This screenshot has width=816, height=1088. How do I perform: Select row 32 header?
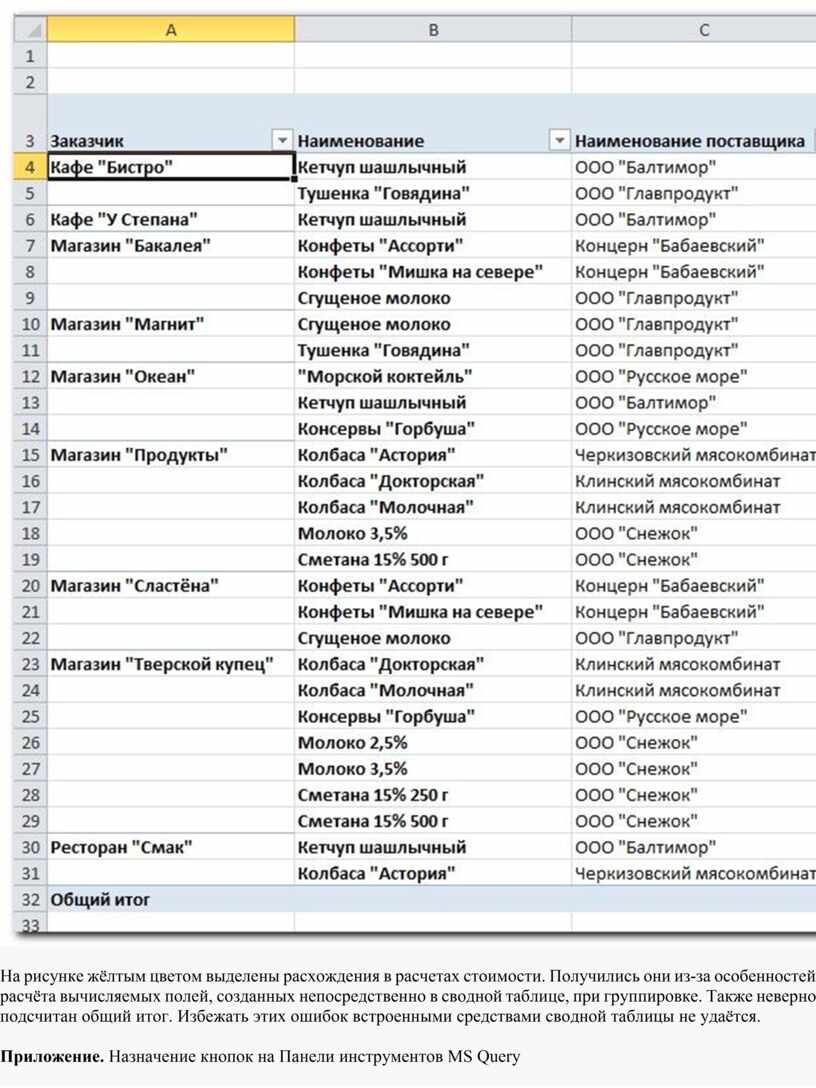[x=30, y=900]
